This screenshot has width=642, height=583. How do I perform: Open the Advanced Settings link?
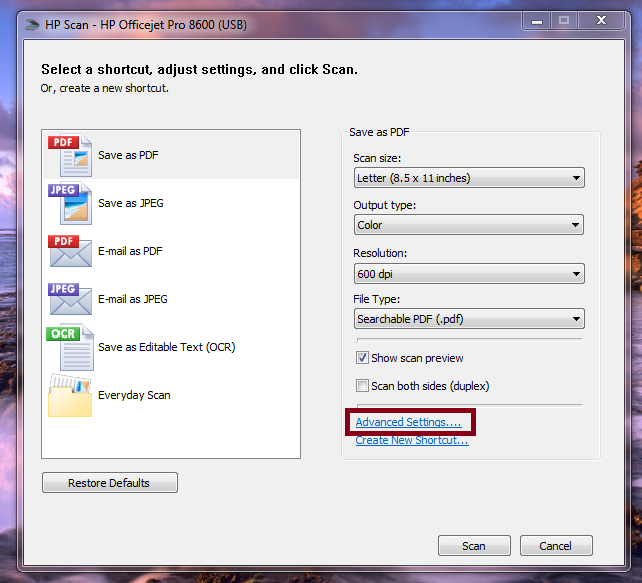pyautogui.click(x=409, y=422)
